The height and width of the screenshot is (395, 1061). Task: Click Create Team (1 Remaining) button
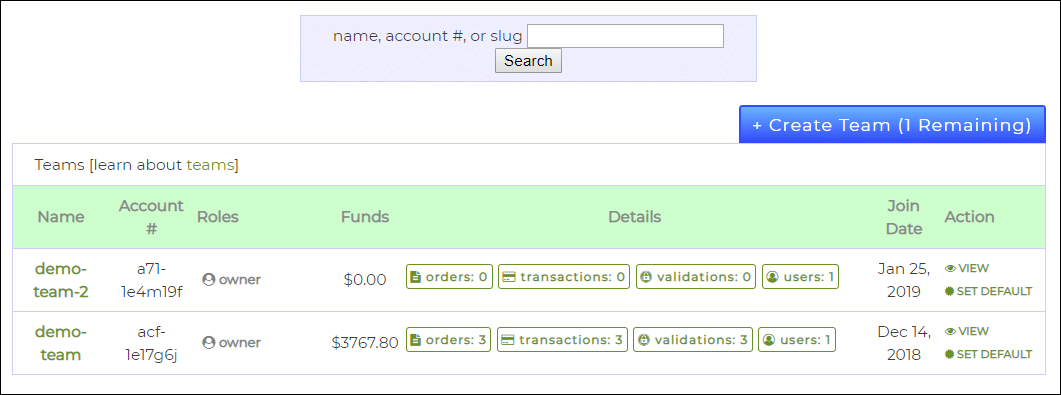pyautogui.click(x=892, y=124)
